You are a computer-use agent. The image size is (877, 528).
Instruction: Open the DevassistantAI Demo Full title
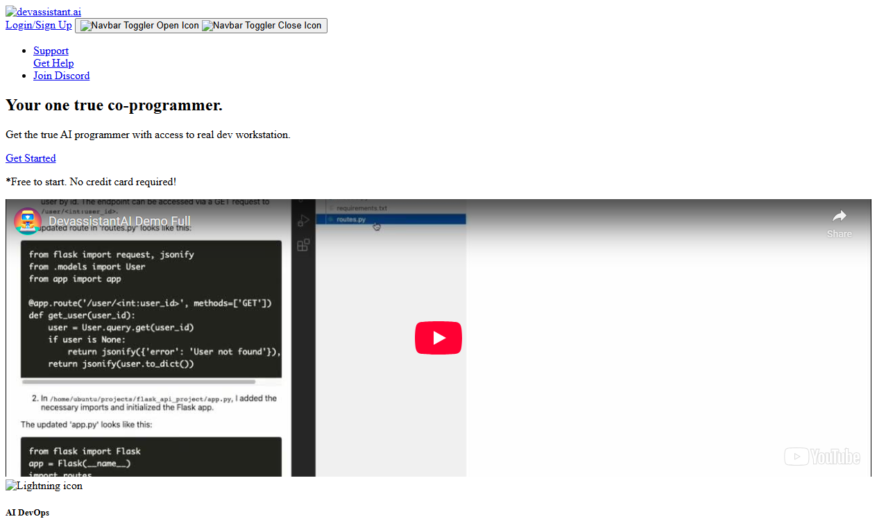coord(119,221)
